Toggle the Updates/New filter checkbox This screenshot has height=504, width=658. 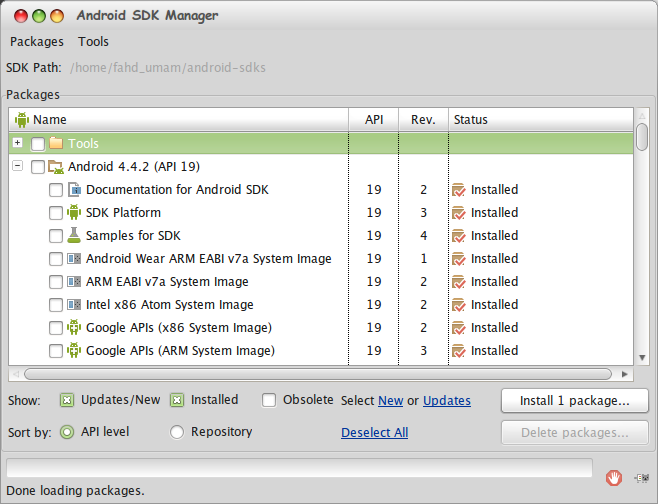(x=68, y=400)
